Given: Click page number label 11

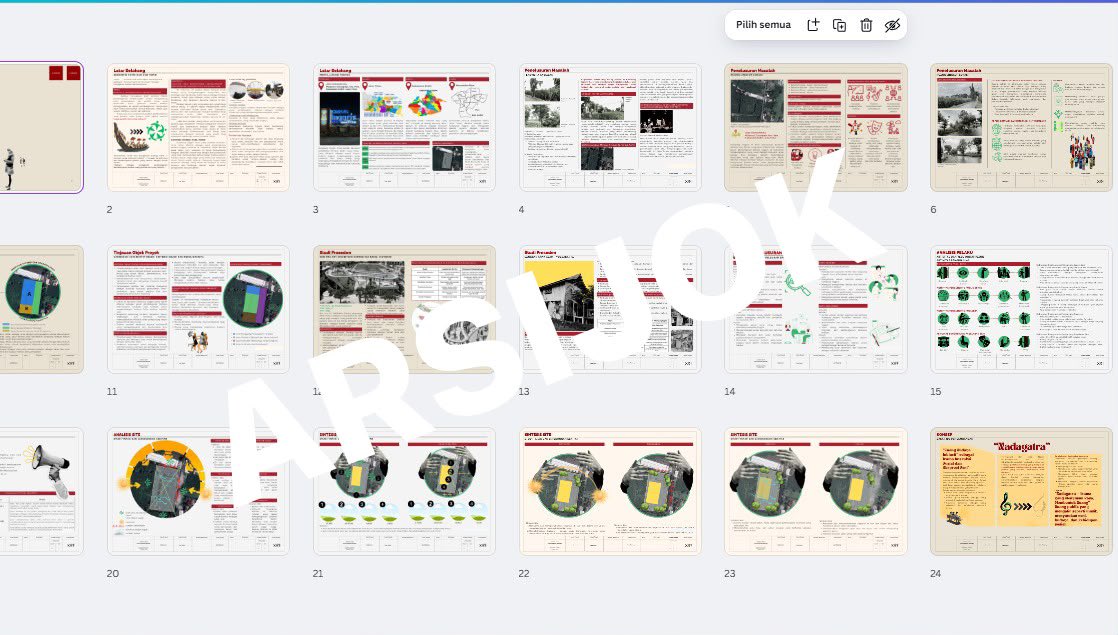Looking at the screenshot, I should click(112, 391).
